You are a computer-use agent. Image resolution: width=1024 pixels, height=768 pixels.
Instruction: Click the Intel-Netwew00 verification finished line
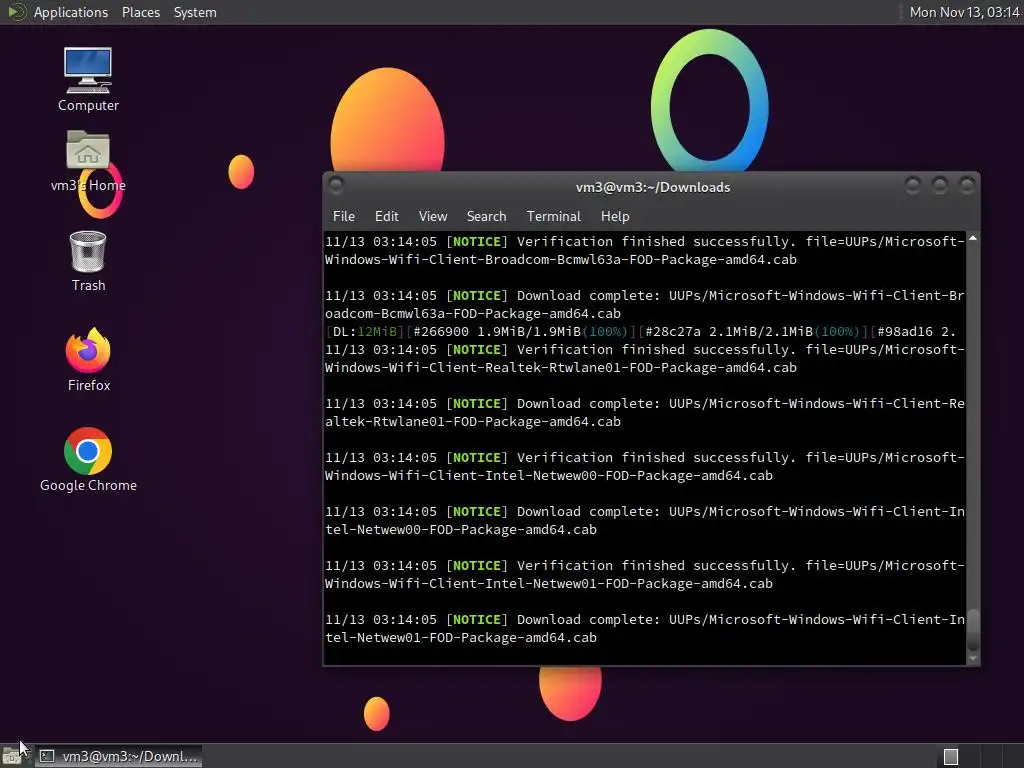(645, 466)
